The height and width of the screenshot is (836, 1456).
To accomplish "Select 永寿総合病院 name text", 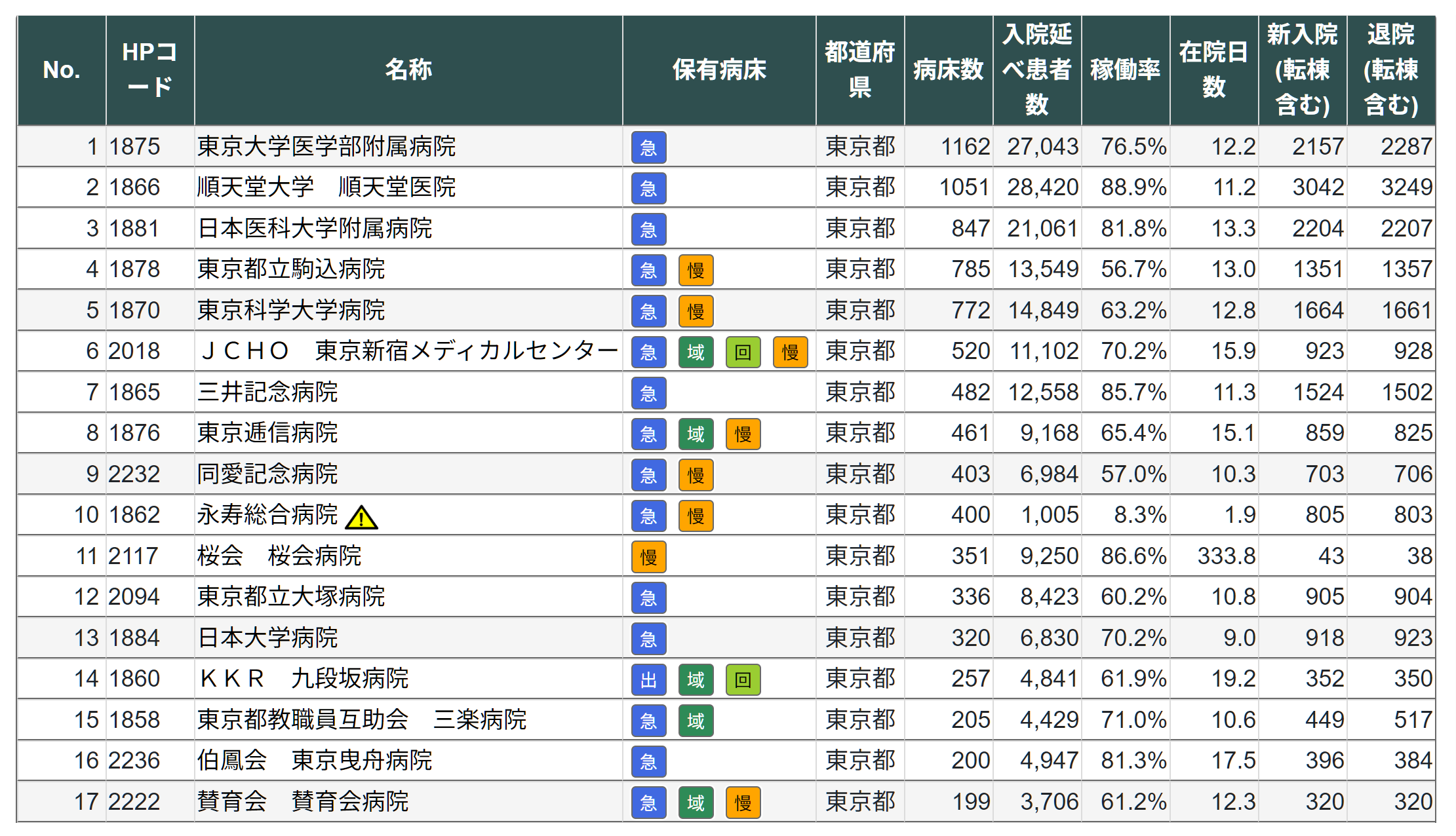I will (267, 515).
